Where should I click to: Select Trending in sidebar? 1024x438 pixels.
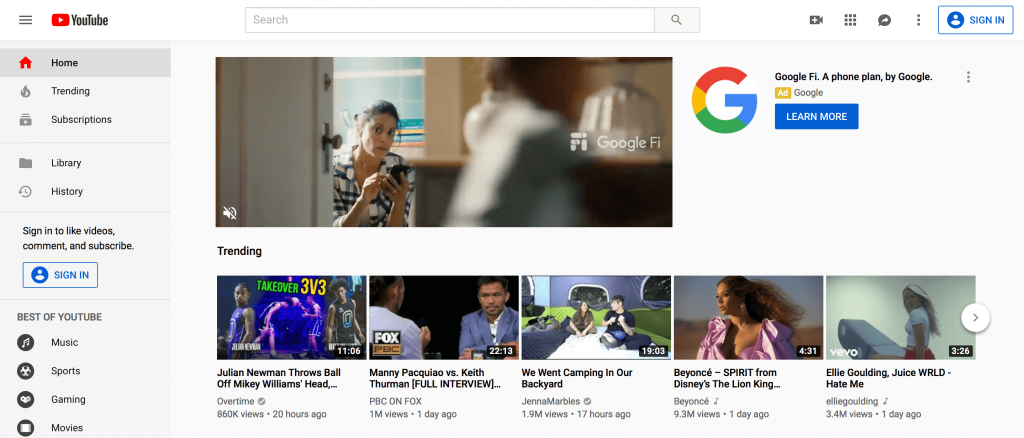point(86,91)
